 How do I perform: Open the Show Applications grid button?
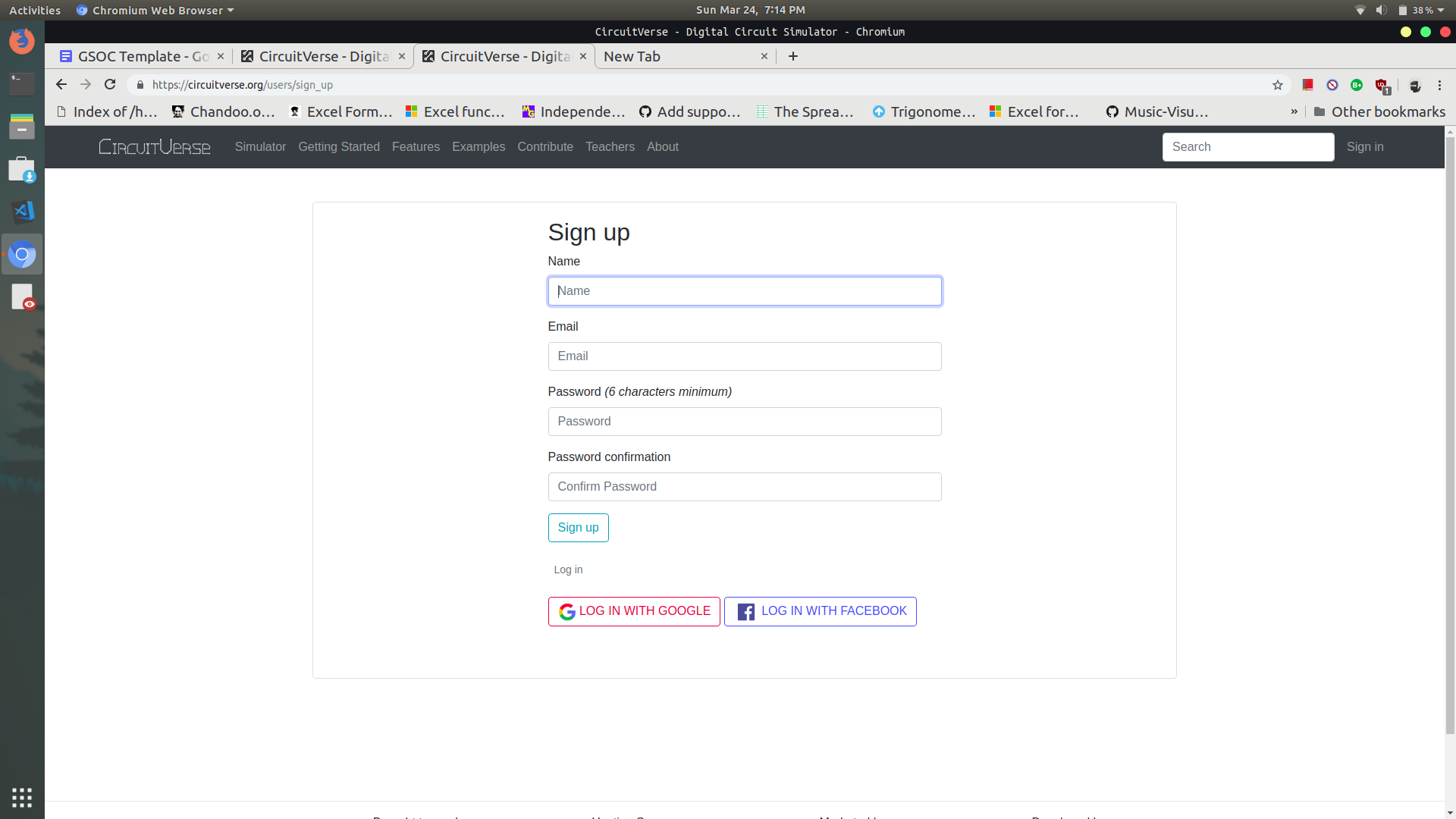(21, 797)
